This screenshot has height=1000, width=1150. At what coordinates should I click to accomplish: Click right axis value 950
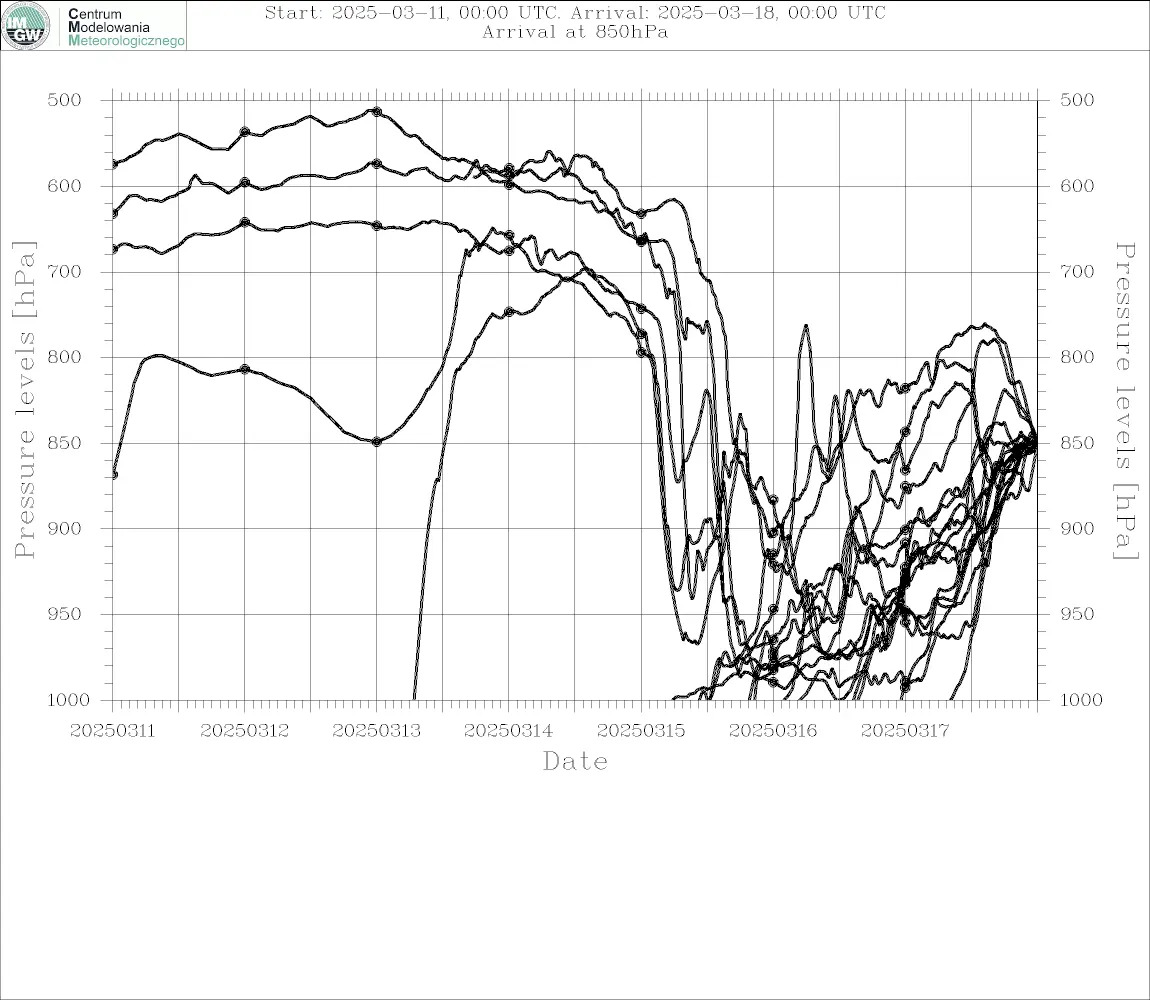1077,614
